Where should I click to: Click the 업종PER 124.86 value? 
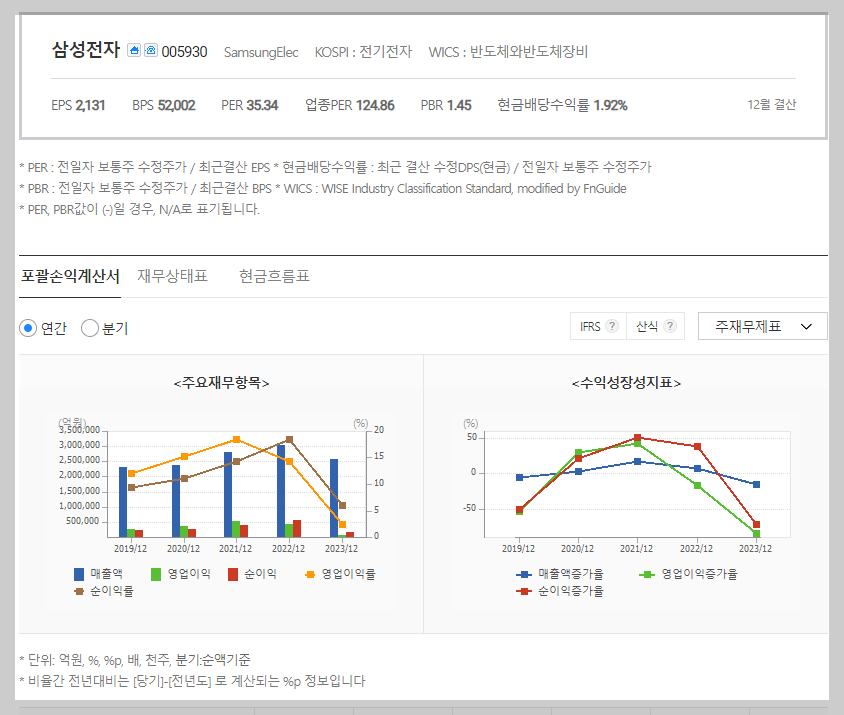[350, 105]
